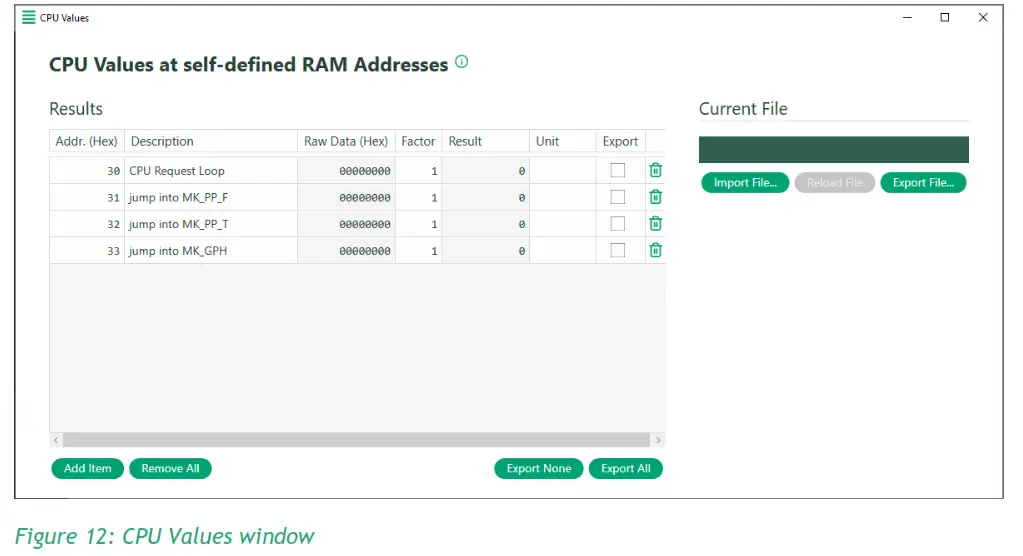
Task: Click the raw data 00000000 in CPU Request Loop row
Action: pos(365,171)
